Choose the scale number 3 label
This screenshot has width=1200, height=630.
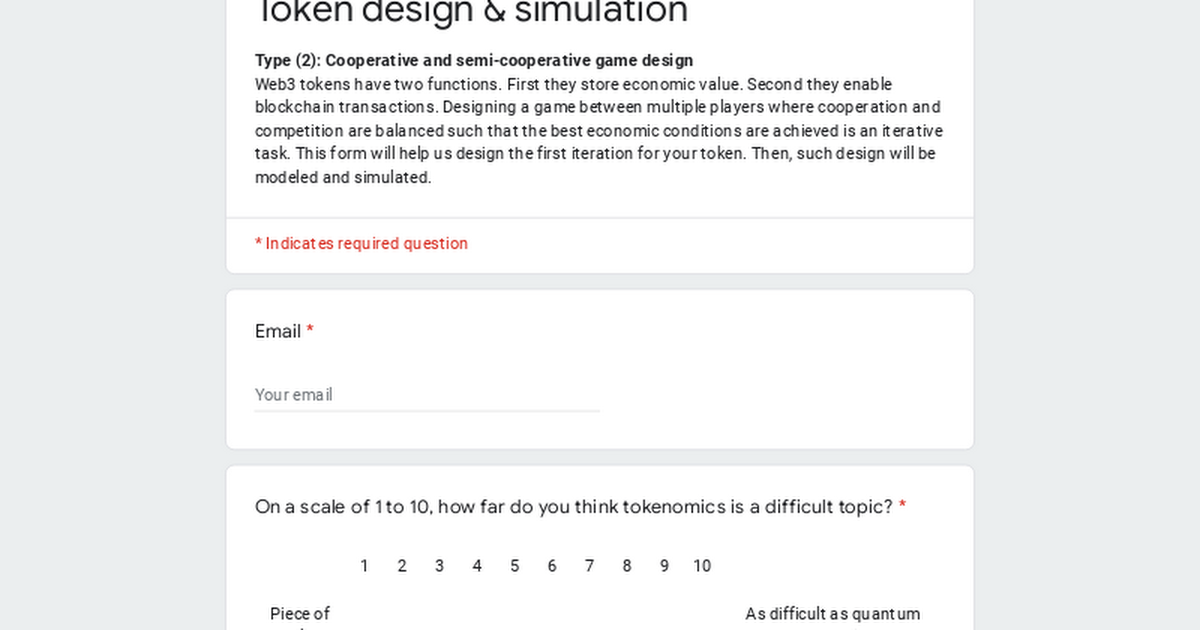click(x=439, y=566)
